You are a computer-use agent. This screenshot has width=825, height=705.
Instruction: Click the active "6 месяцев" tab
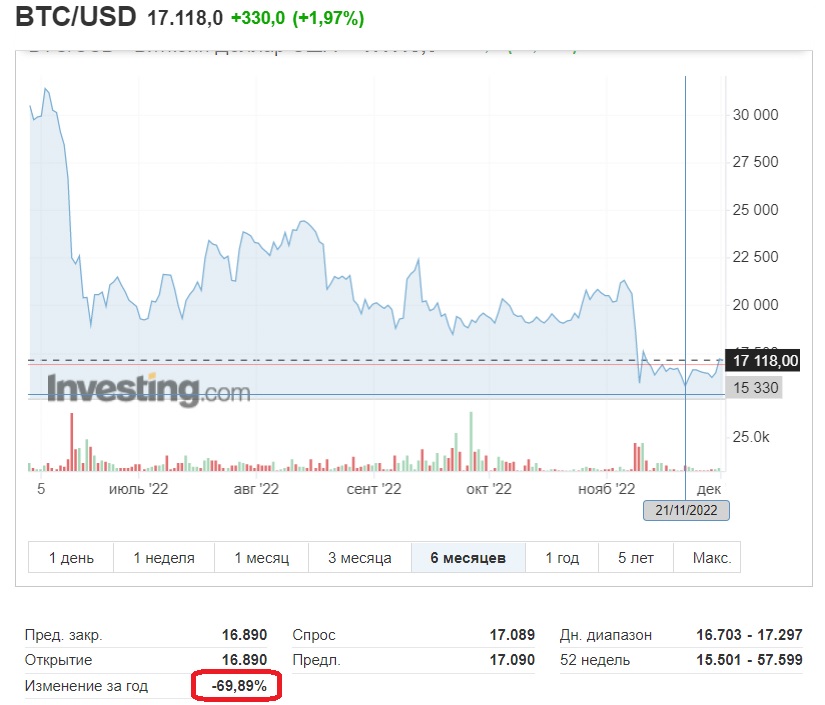pyautogui.click(x=468, y=558)
